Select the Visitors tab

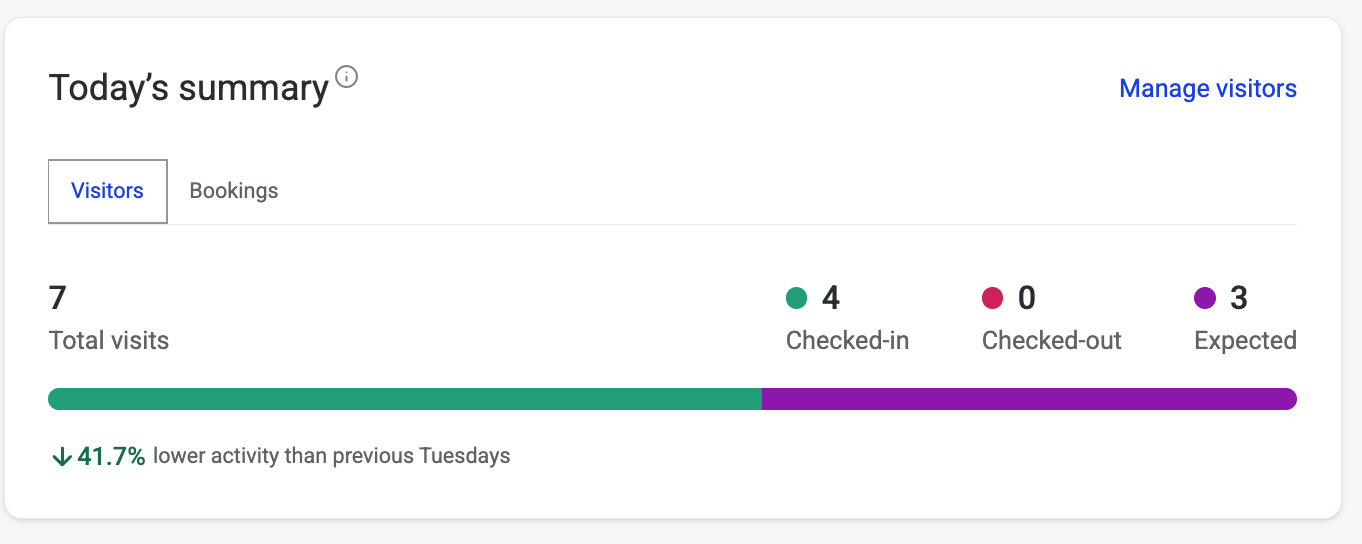tap(107, 190)
